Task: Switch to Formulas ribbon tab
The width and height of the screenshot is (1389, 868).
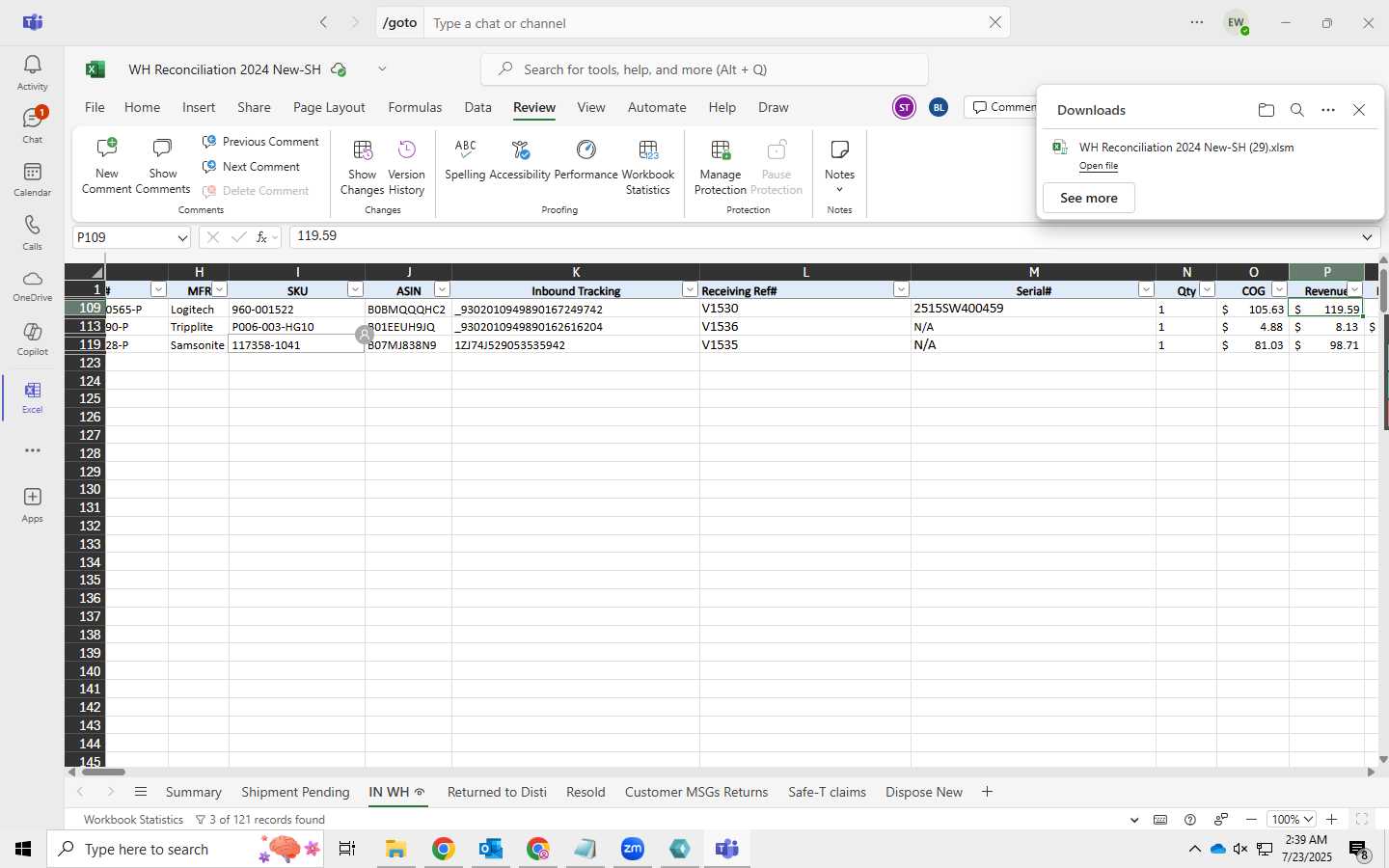Action: [415, 107]
